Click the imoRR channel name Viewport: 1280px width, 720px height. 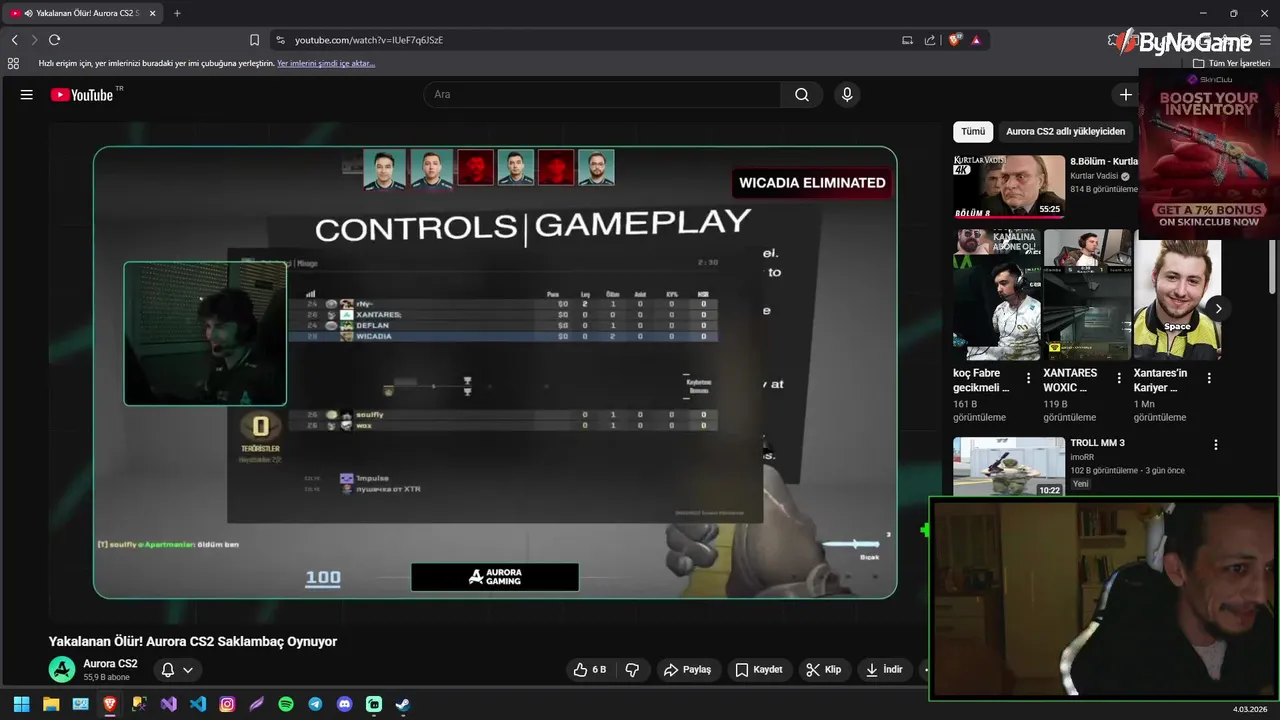click(x=1082, y=457)
